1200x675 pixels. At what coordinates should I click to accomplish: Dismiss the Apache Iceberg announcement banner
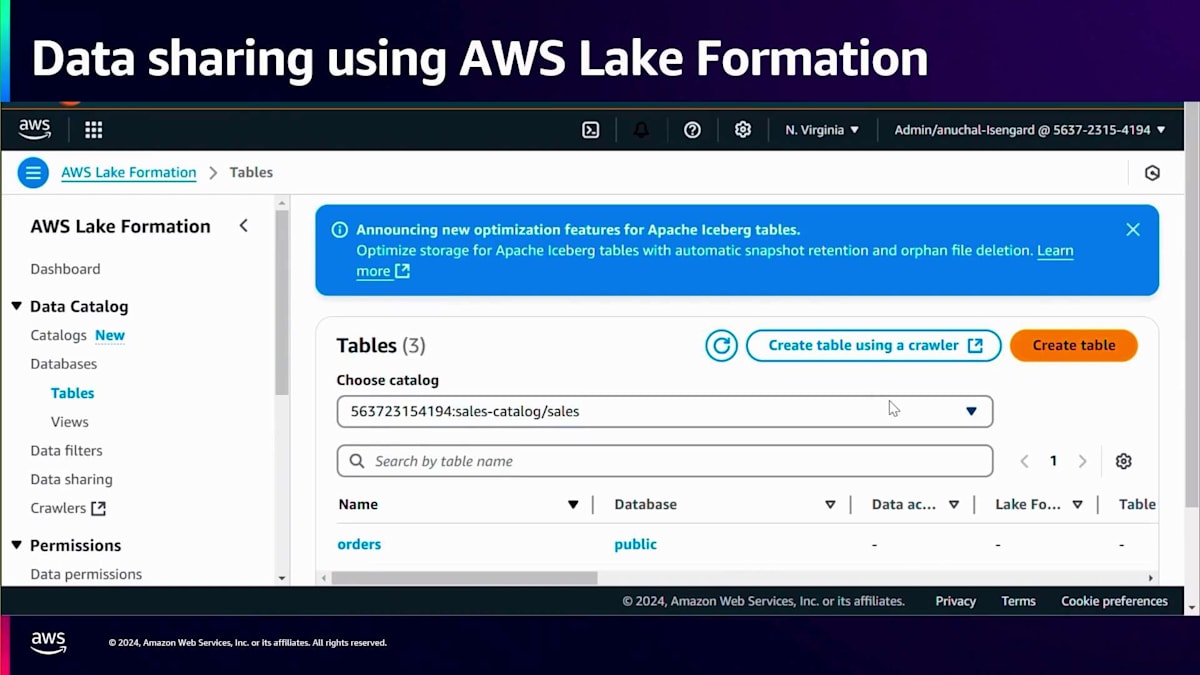[x=1133, y=229]
